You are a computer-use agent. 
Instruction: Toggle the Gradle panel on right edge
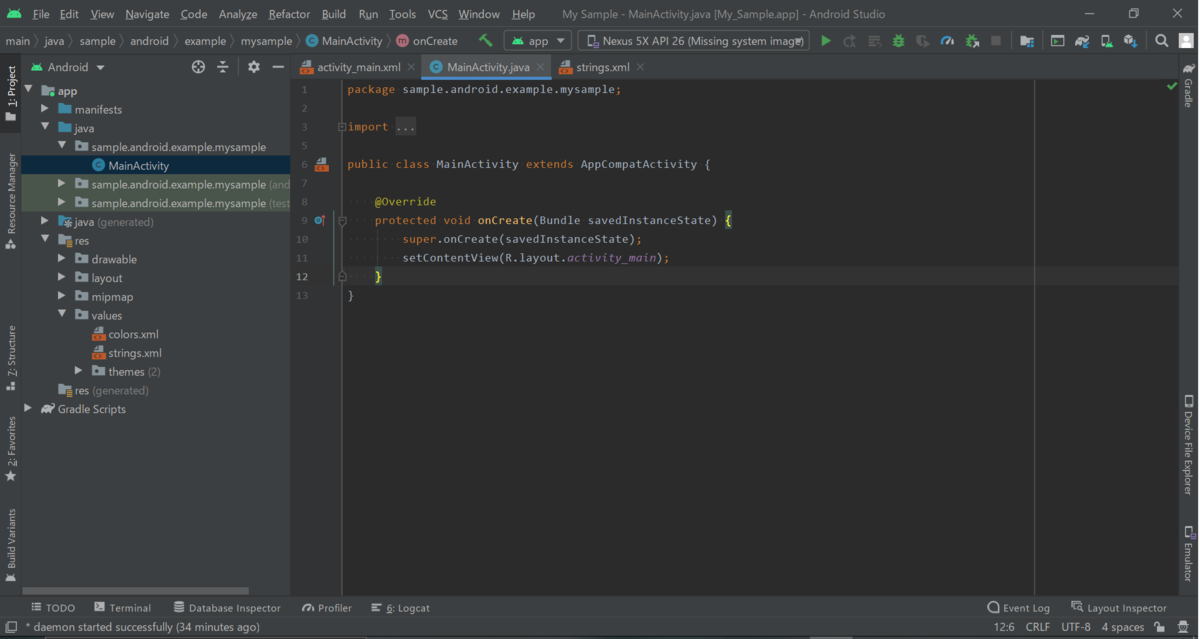1188,84
